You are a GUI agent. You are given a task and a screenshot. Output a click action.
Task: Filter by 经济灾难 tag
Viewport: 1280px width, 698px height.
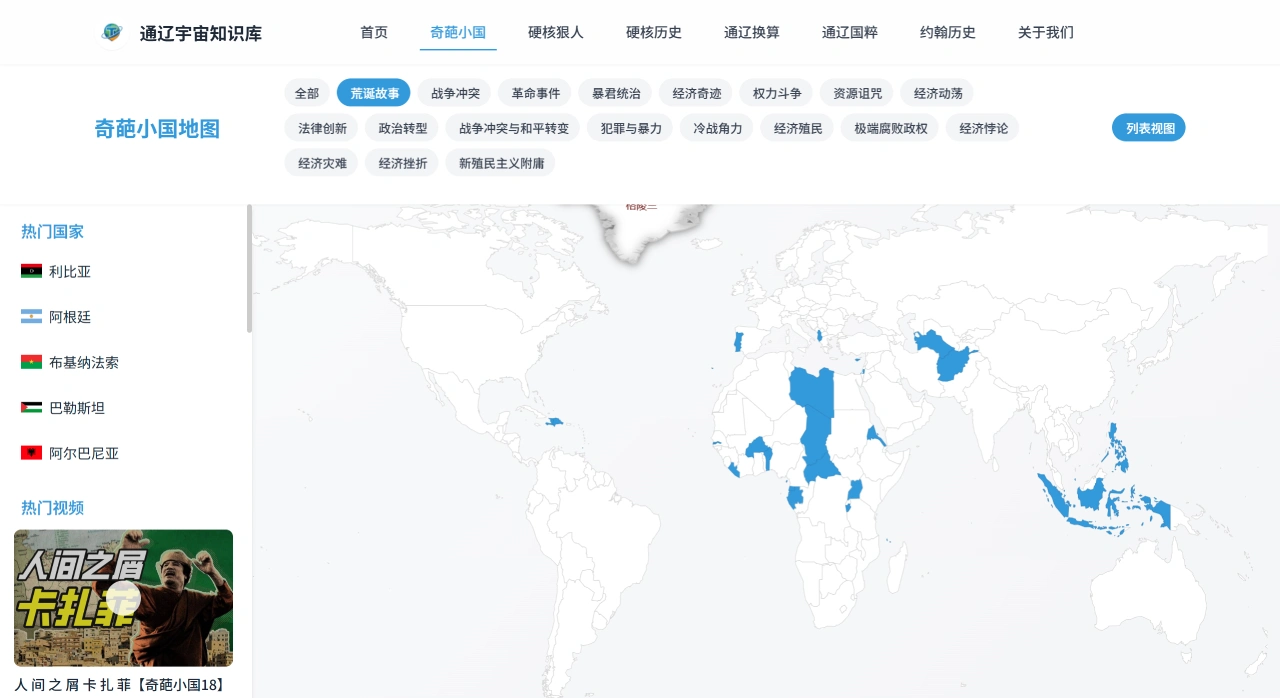click(x=322, y=163)
